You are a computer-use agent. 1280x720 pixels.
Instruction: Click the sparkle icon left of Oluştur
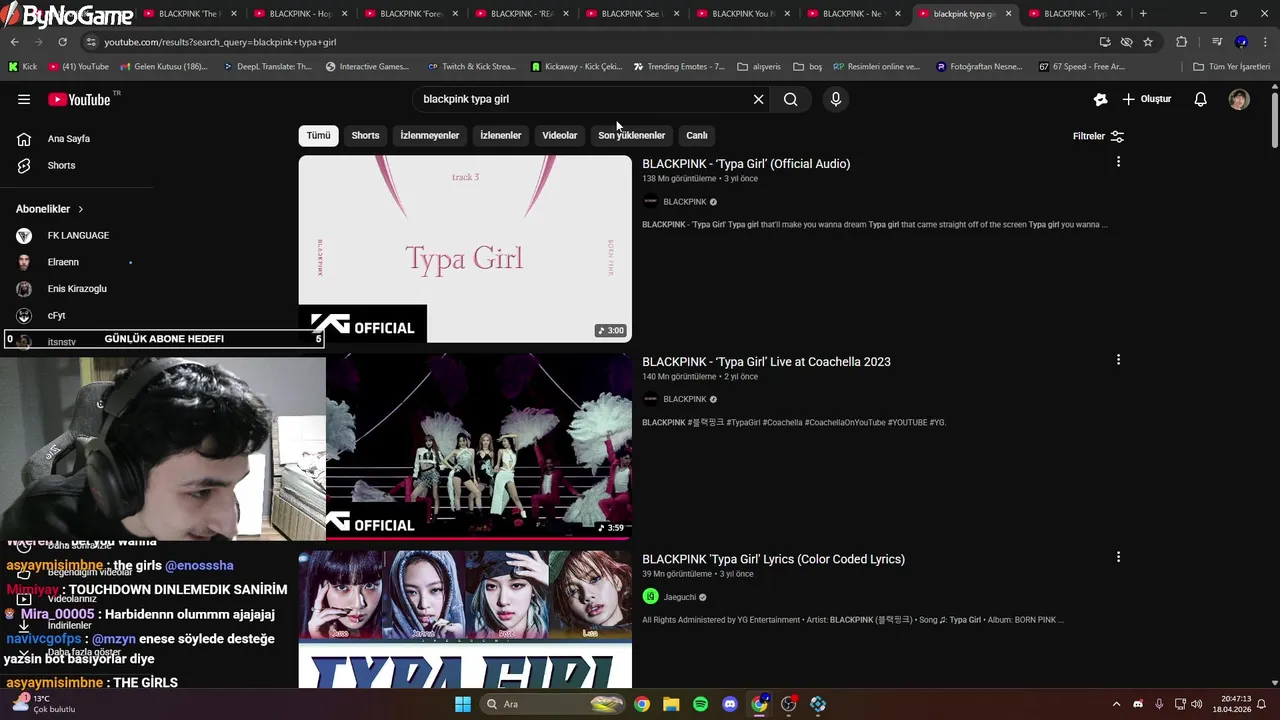pos(1100,99)
